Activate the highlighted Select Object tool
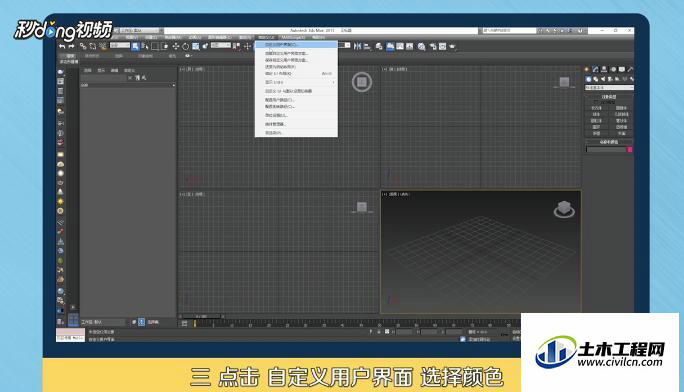This screenshot has width=684, height=392. point(135,46)
